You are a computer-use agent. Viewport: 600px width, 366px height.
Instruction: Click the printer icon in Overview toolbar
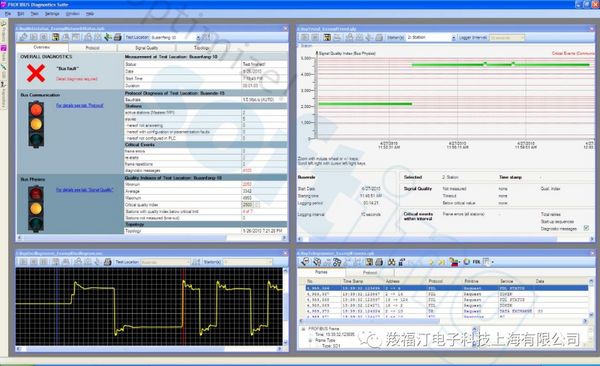(x=118, y=37)
